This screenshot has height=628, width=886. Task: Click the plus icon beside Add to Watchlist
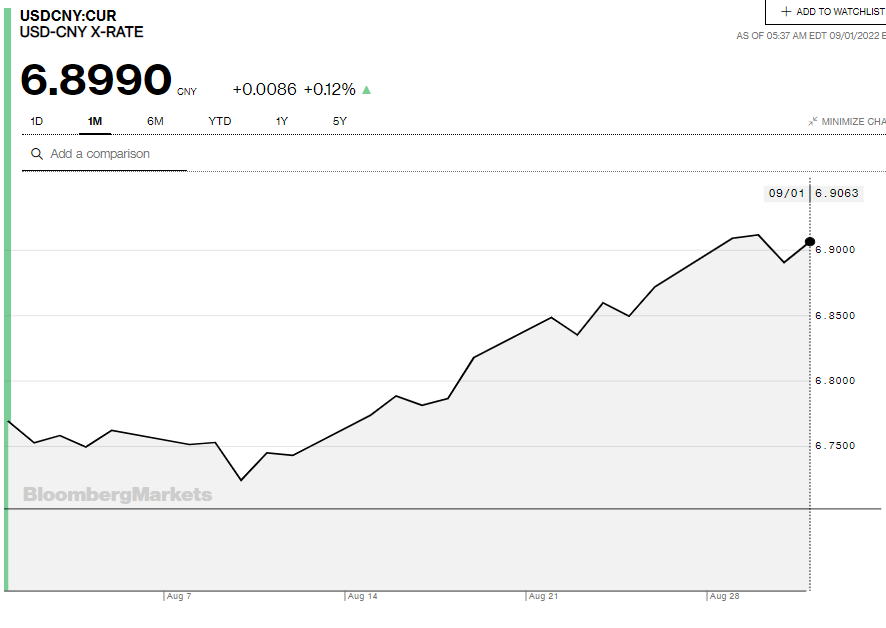click(785, 11)
